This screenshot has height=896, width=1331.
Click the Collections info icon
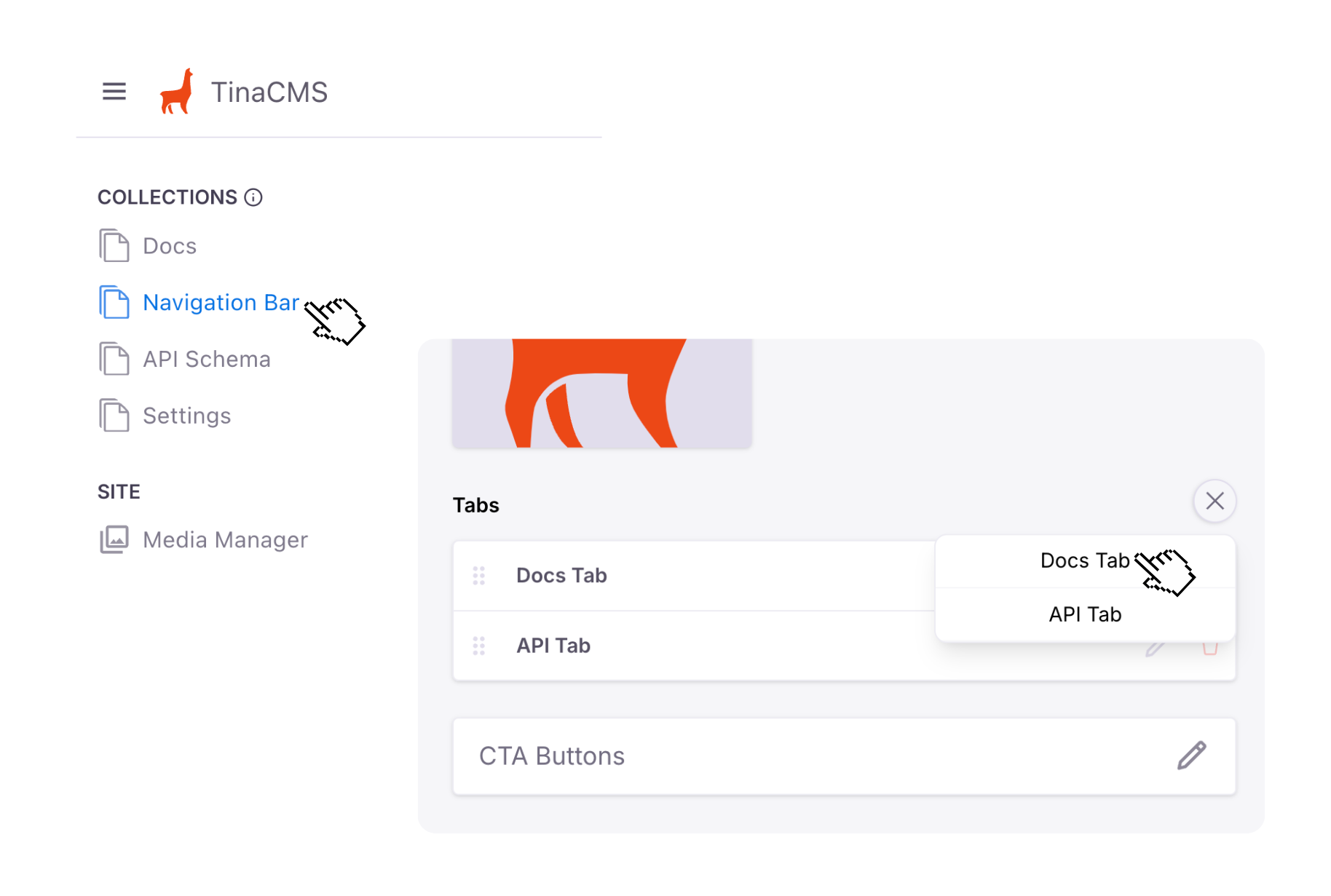(253, 197)
